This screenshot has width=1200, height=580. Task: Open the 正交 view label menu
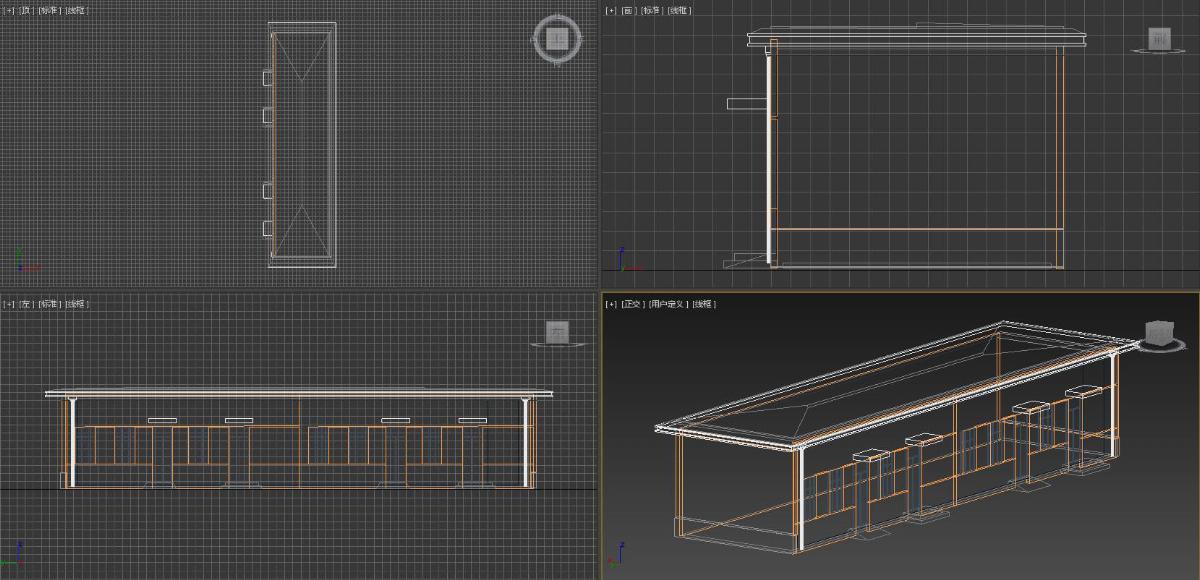click(x=631, y=304)
